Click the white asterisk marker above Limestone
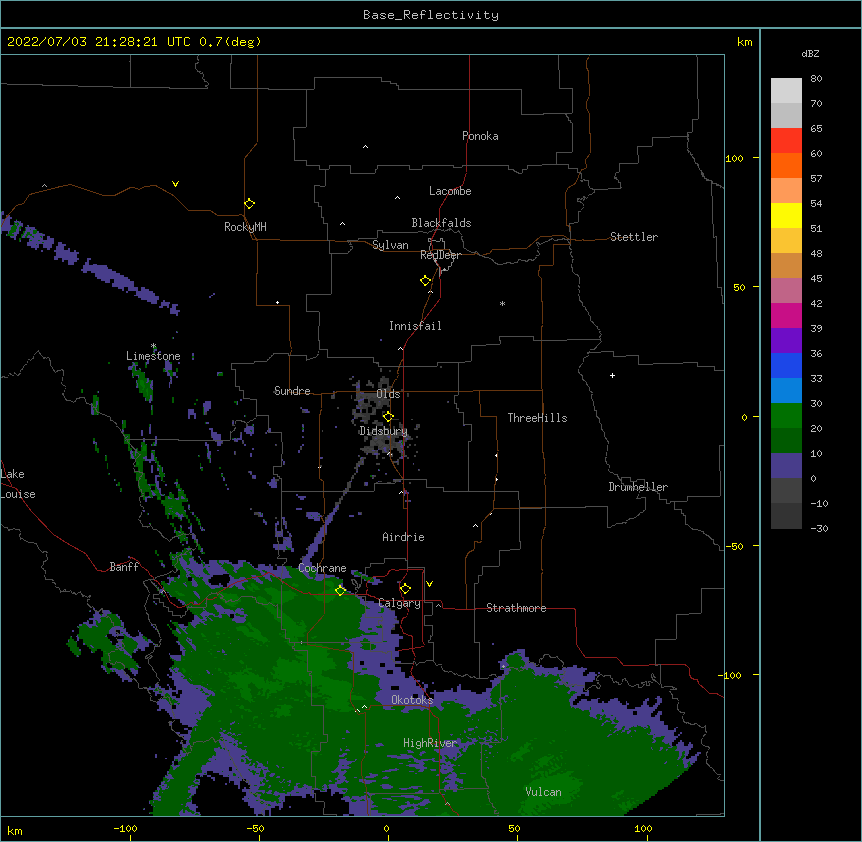862x842 pixels. click(x=153, y=346)
